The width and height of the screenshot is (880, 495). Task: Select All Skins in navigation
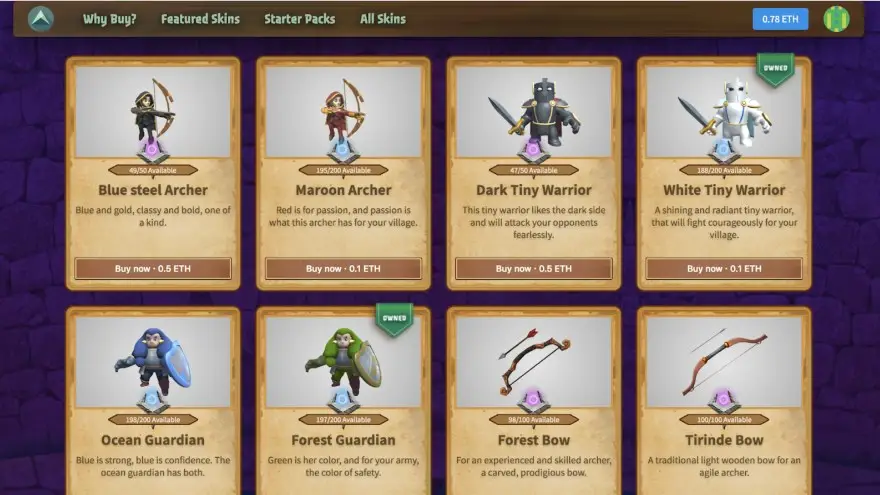[x=383, y=19]
